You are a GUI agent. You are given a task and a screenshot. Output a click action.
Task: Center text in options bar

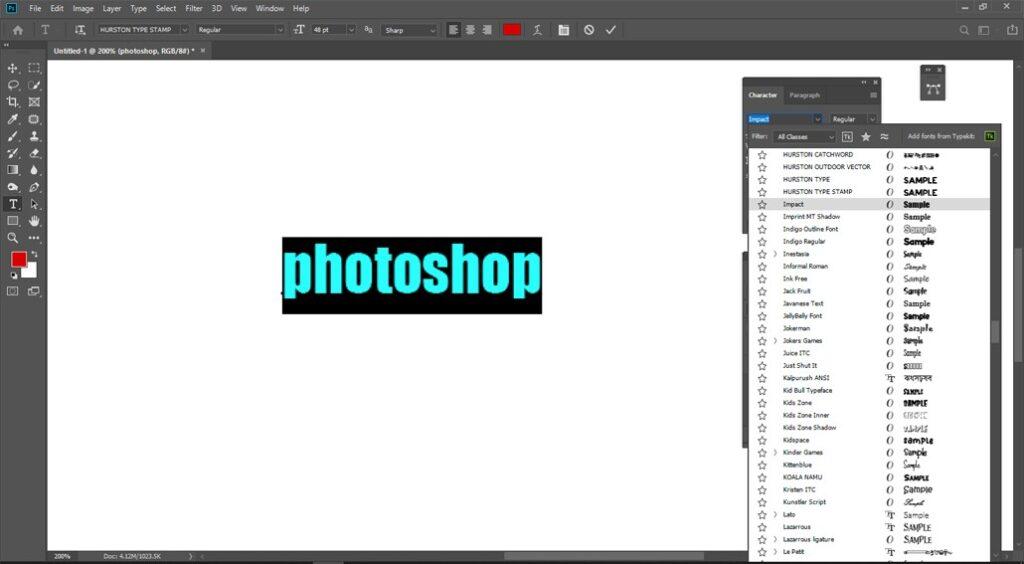(470, 30)
